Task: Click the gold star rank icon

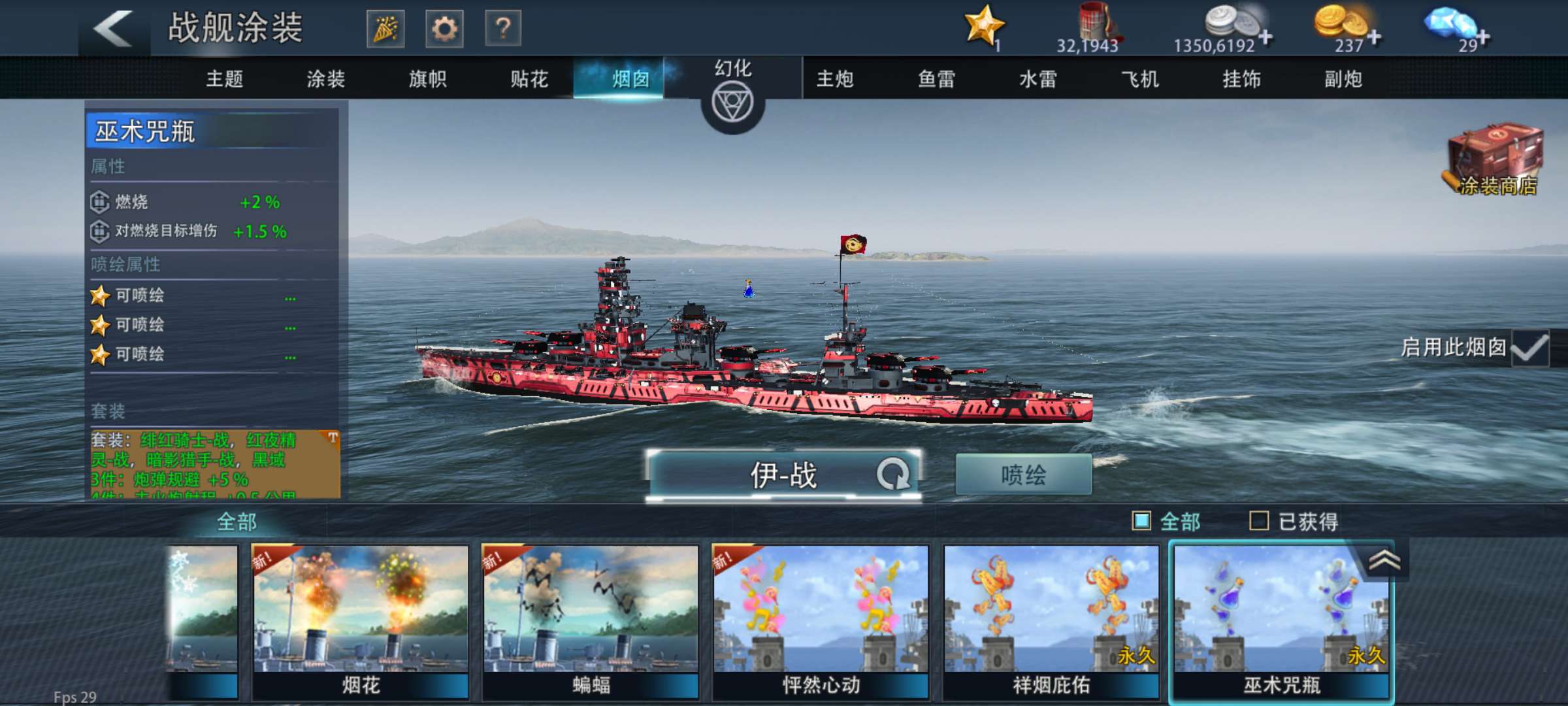Action: [x=983, y=26]
